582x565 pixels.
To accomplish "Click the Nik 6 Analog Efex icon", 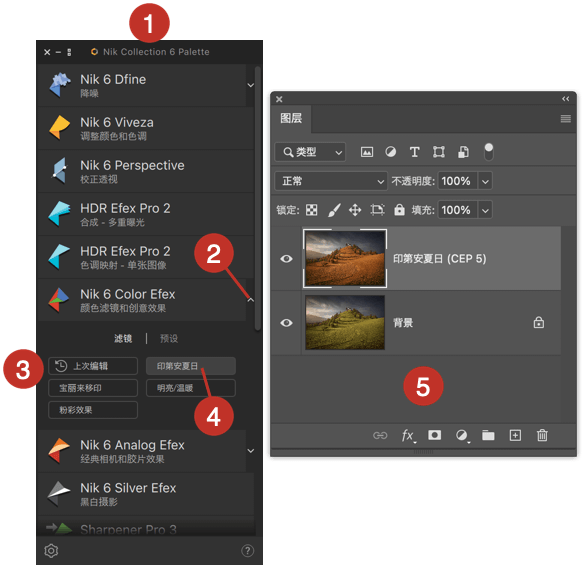I will (59, 451).
